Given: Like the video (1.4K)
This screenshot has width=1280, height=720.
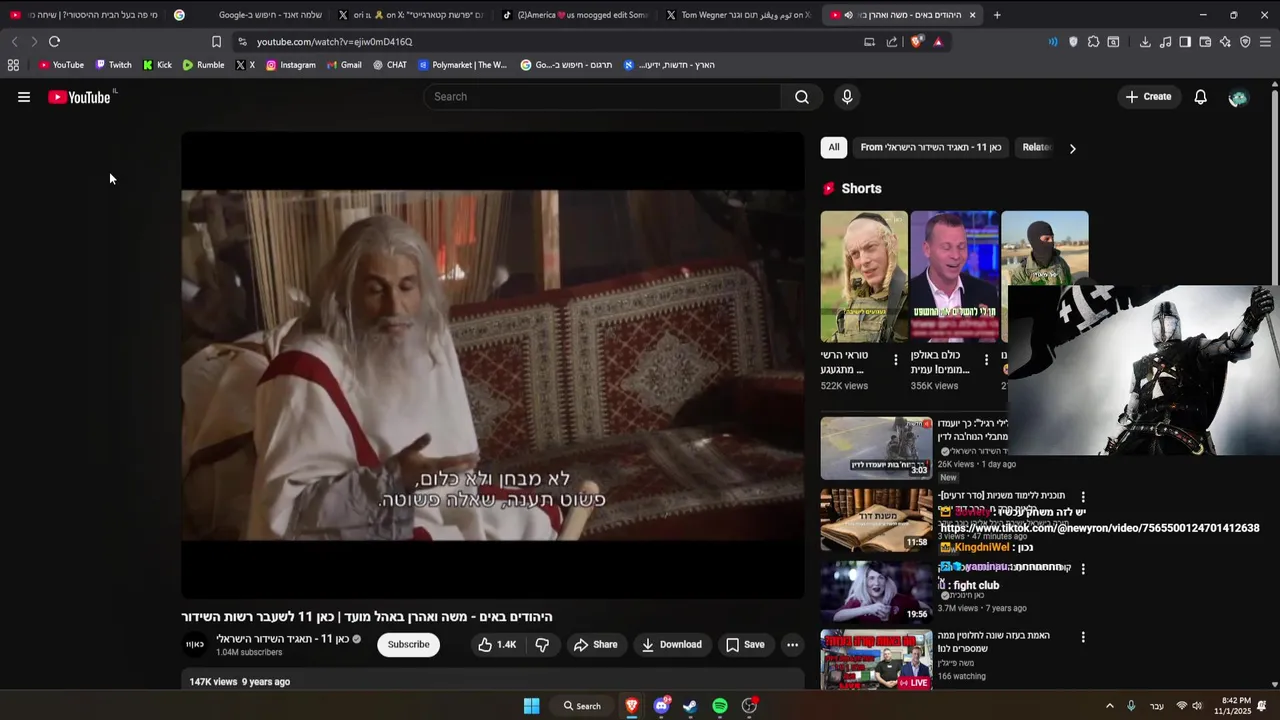Looking at the screenshot, I should [497, 645].
